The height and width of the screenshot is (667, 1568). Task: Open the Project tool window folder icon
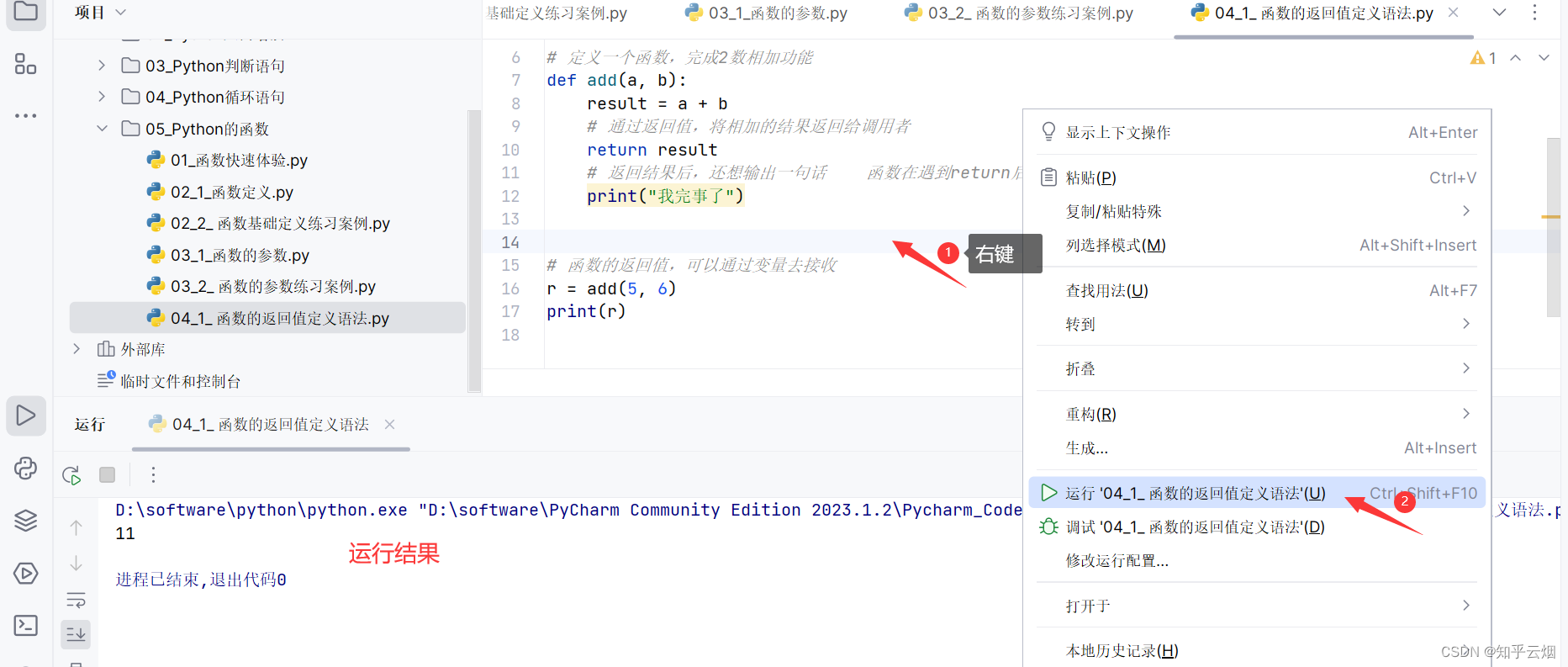26,12
